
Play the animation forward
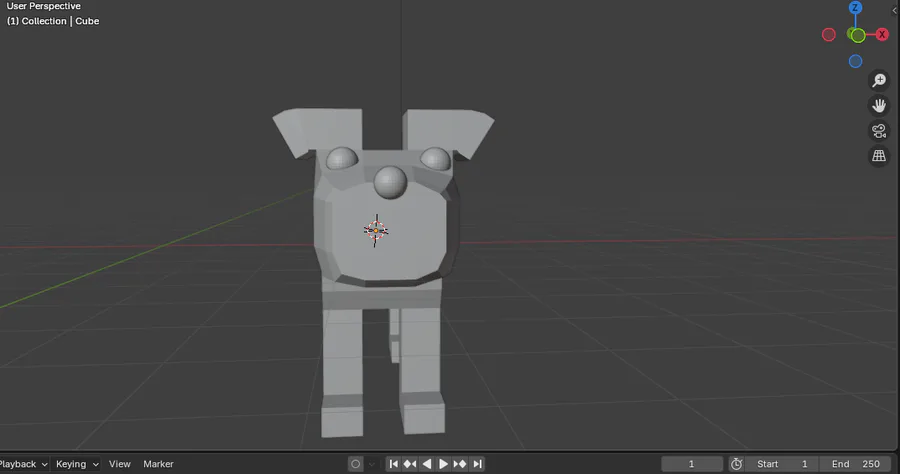point(443,464)
